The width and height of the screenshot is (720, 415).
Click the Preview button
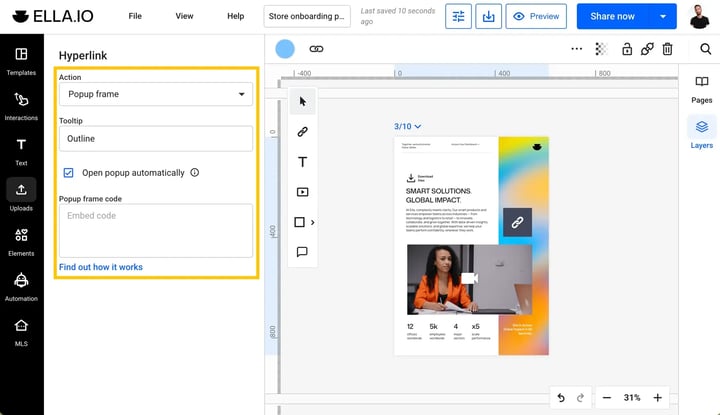pyautogui.click(x=536, y=16)
